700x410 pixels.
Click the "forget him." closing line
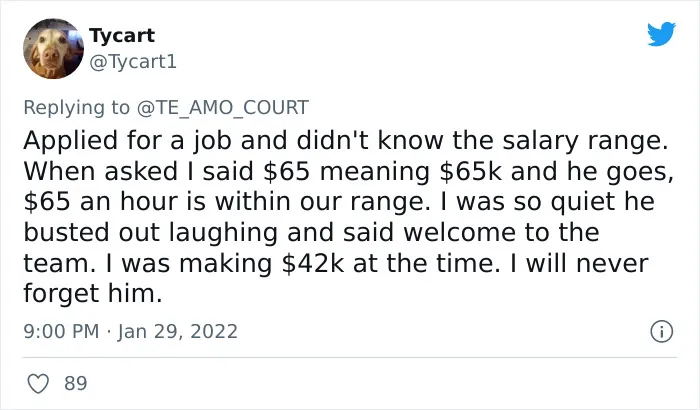coord(93,293)
